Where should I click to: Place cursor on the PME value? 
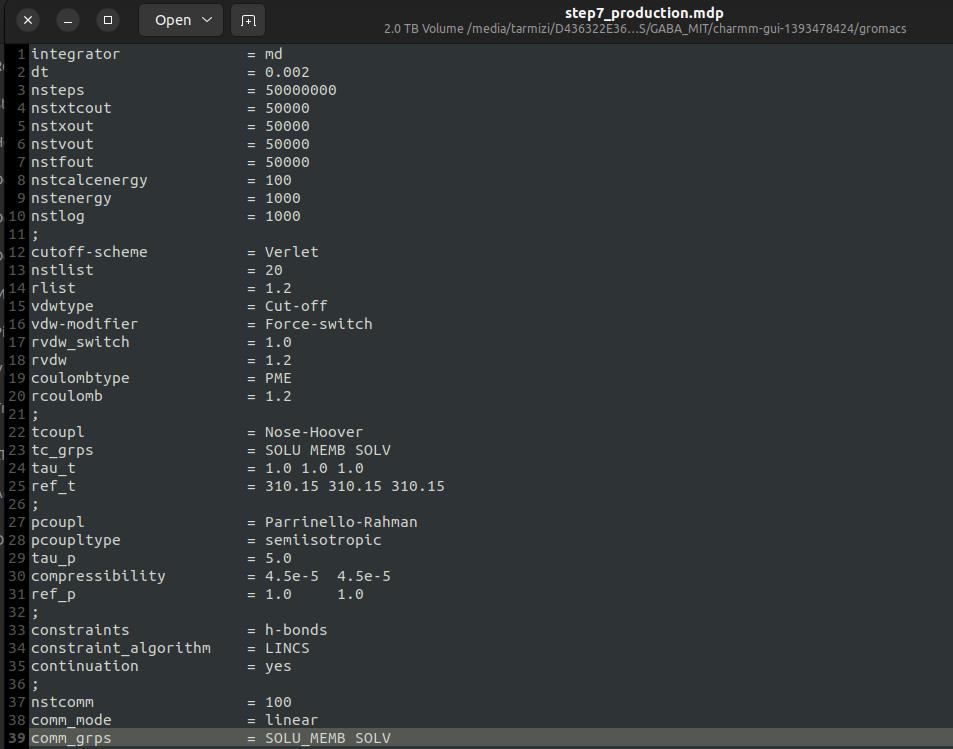pyautogui.click(x=278, y=378)
